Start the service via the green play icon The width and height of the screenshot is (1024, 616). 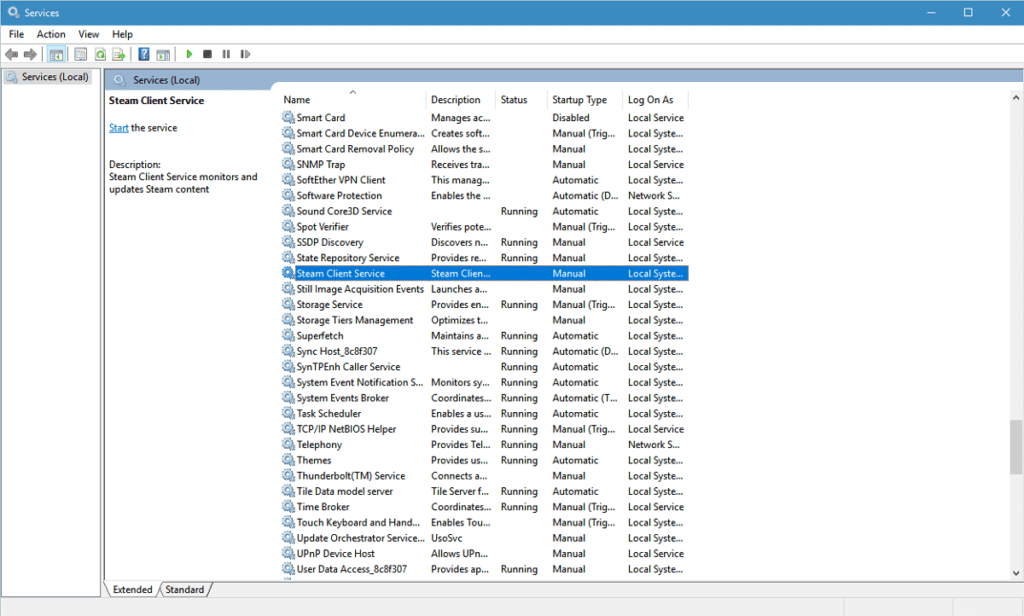coord(189,54)
